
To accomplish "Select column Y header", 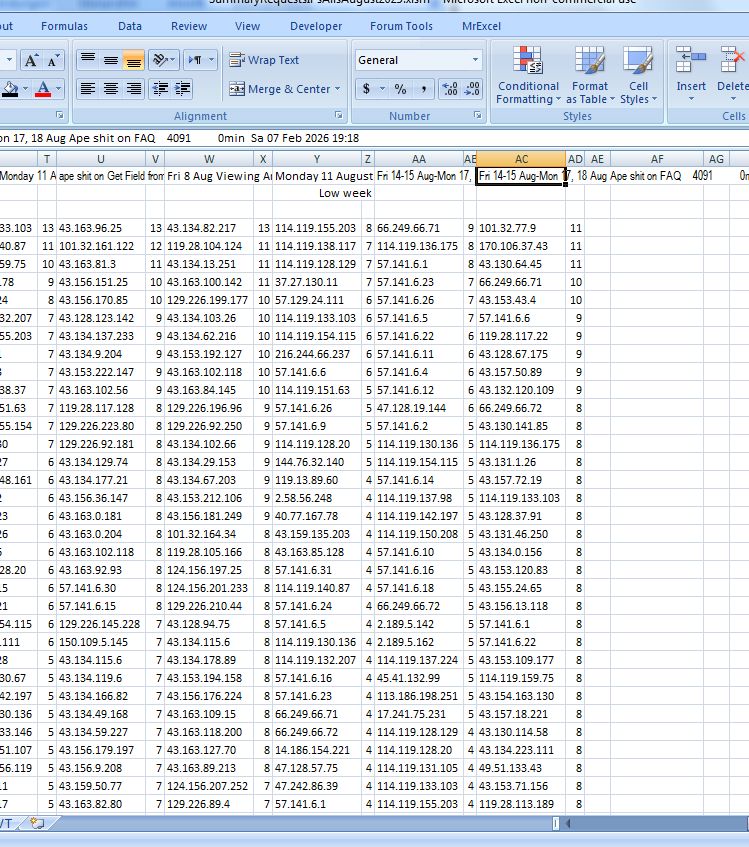I will pos(317,159).
